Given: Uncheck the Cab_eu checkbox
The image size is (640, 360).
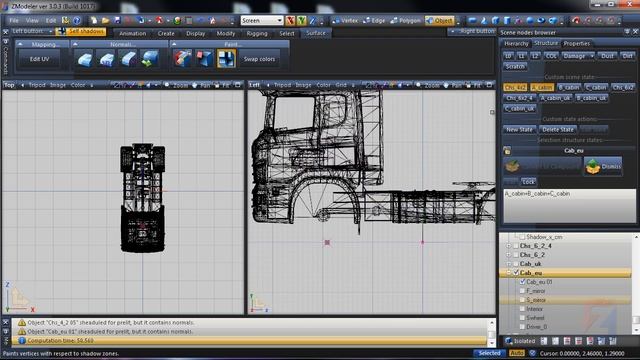Looking at the screenshot, I should [516, 273].
